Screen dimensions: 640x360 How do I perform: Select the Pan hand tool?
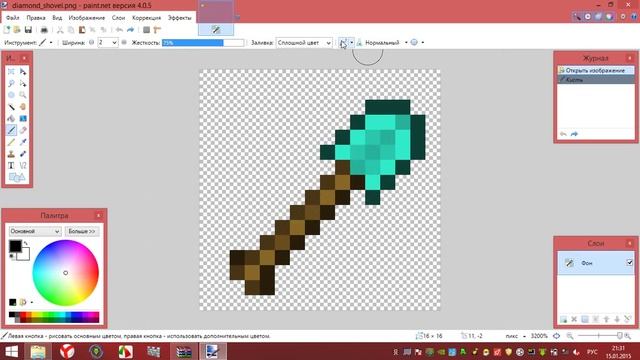coord(23,107)
